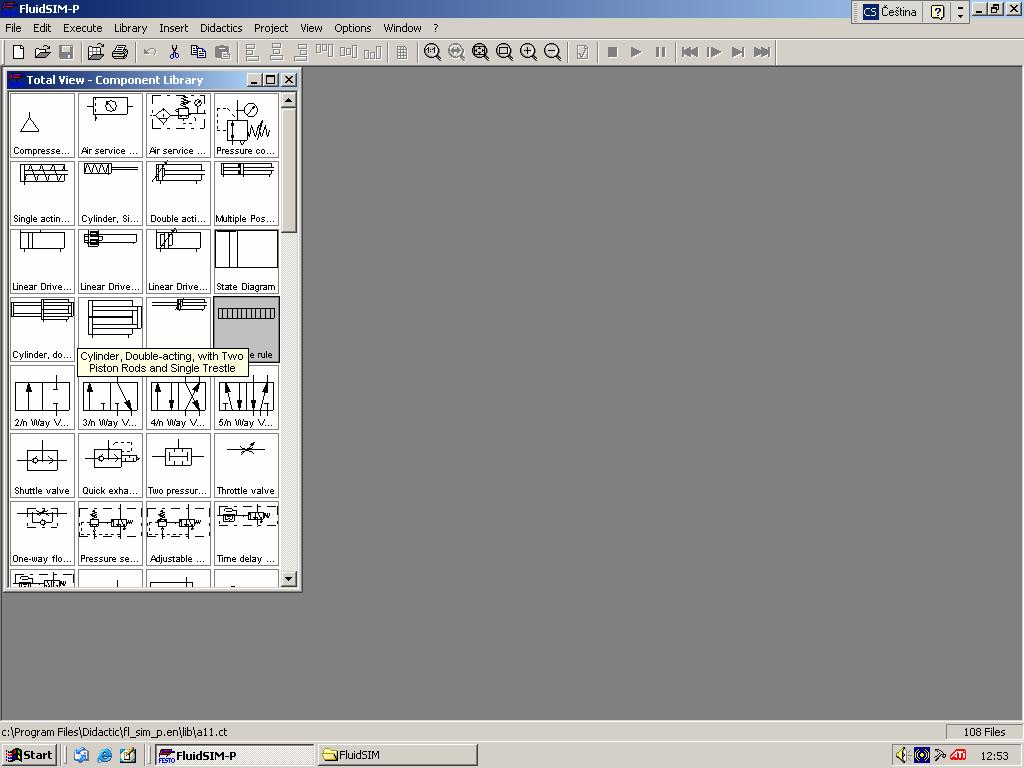The height and width of the screenshot is (768, 1024).
Task: Select the Shuttle valve component
Action: (x=42, y=465)
